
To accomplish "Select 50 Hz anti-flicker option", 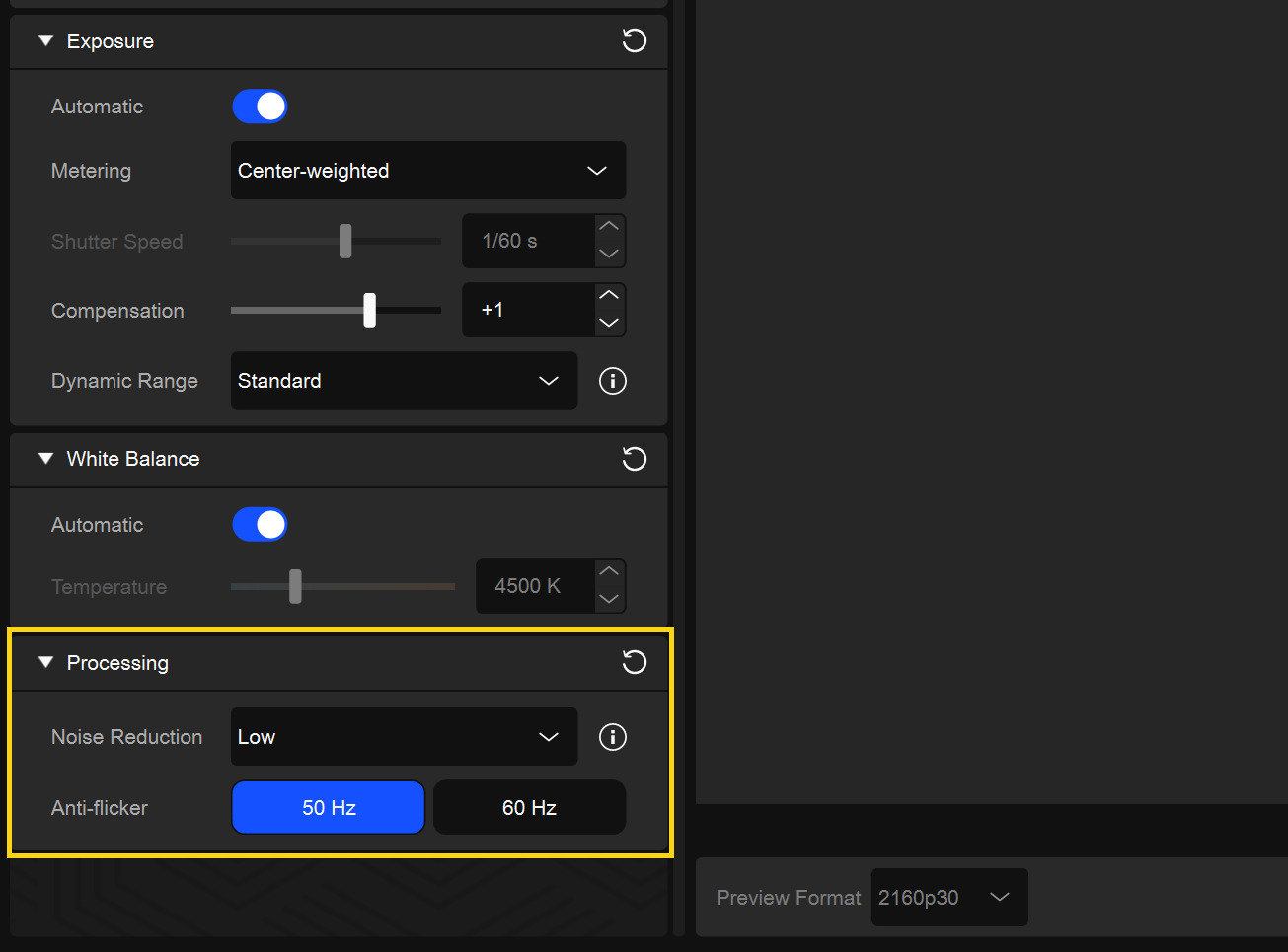I will tap(329, 808).
